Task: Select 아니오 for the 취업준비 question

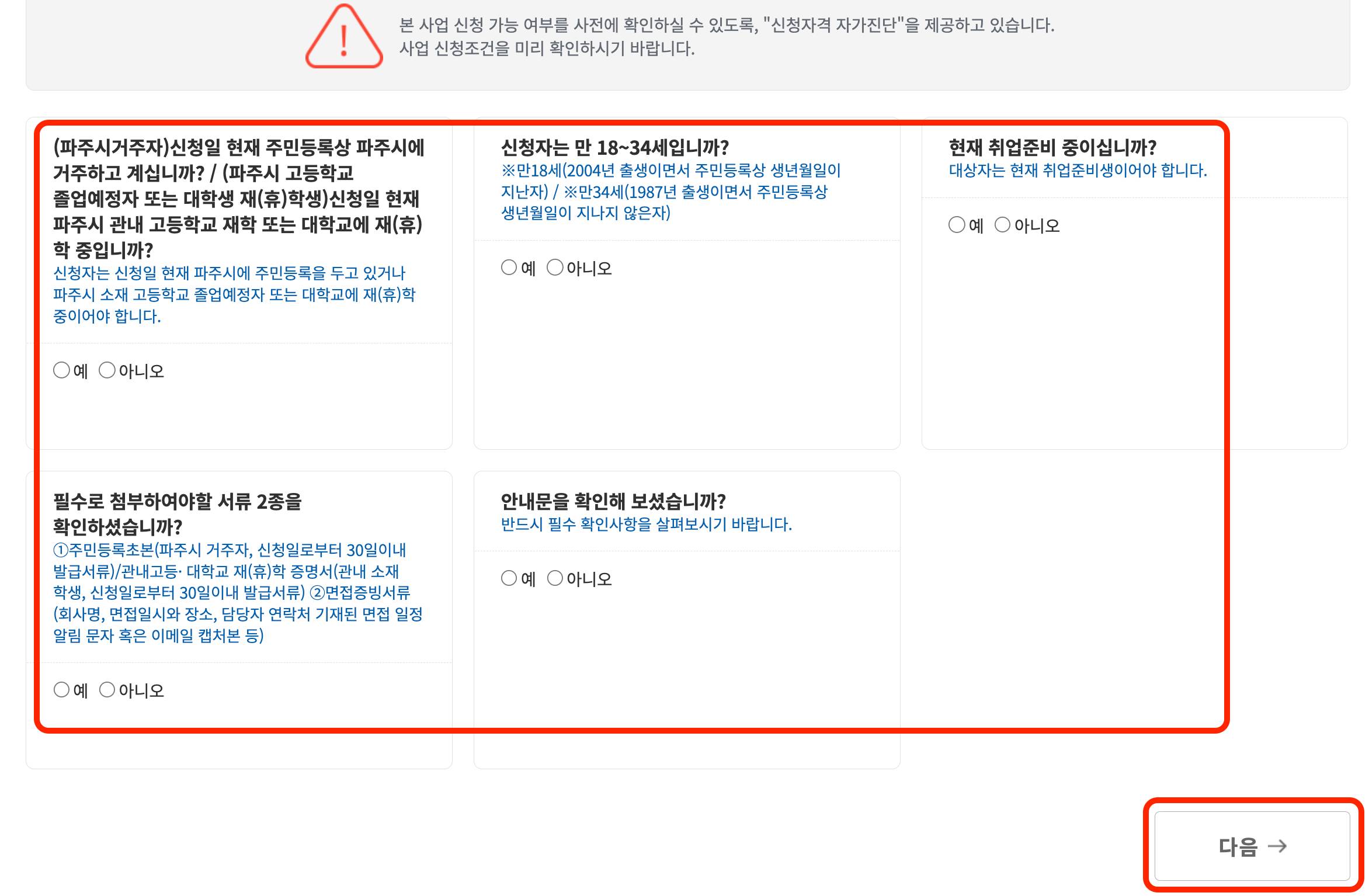Action: pyautogui.click(x=1003, y=224)
